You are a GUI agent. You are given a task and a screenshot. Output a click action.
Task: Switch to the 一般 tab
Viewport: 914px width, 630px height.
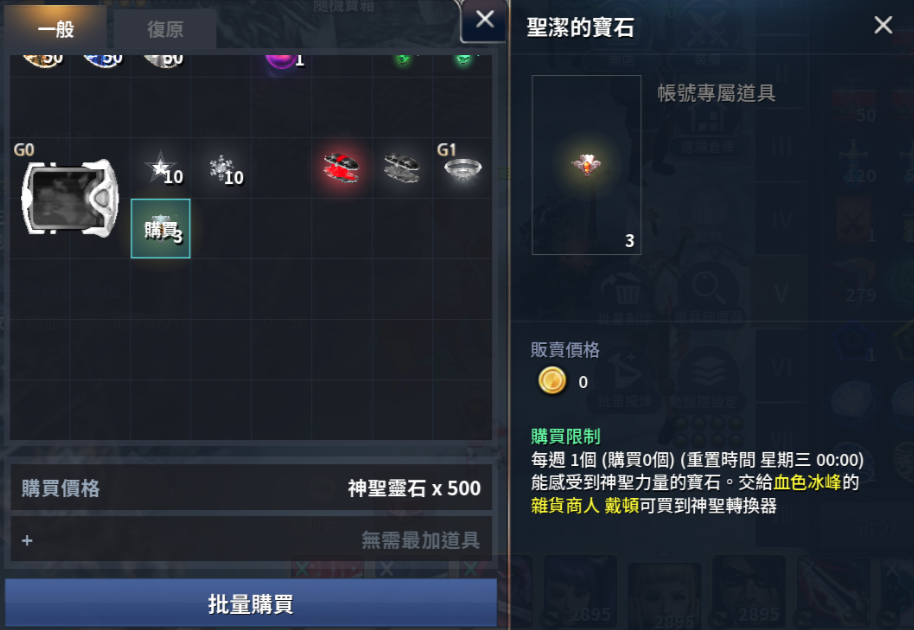coord(55,28)
